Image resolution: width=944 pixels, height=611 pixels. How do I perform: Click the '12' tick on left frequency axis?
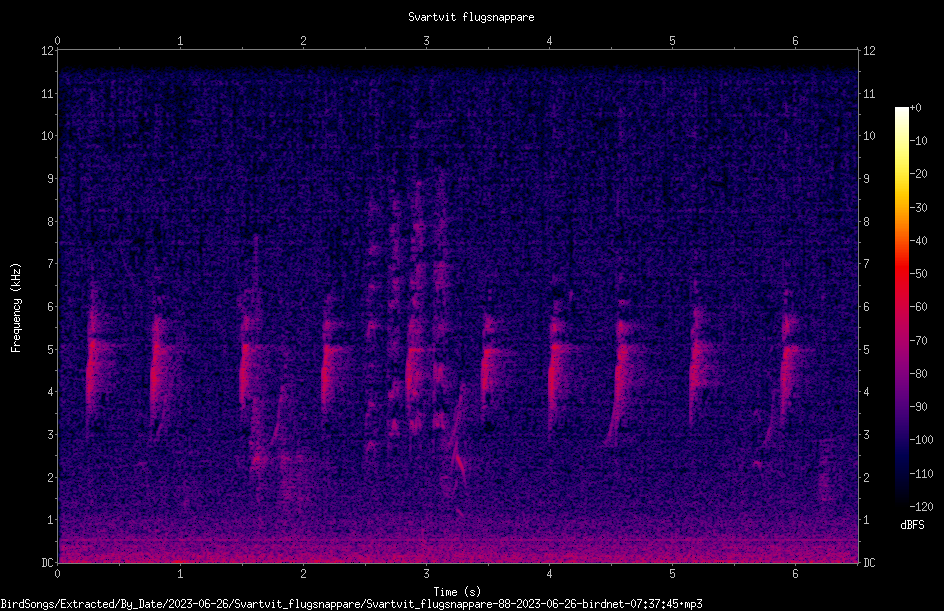[x=47, y=51]
